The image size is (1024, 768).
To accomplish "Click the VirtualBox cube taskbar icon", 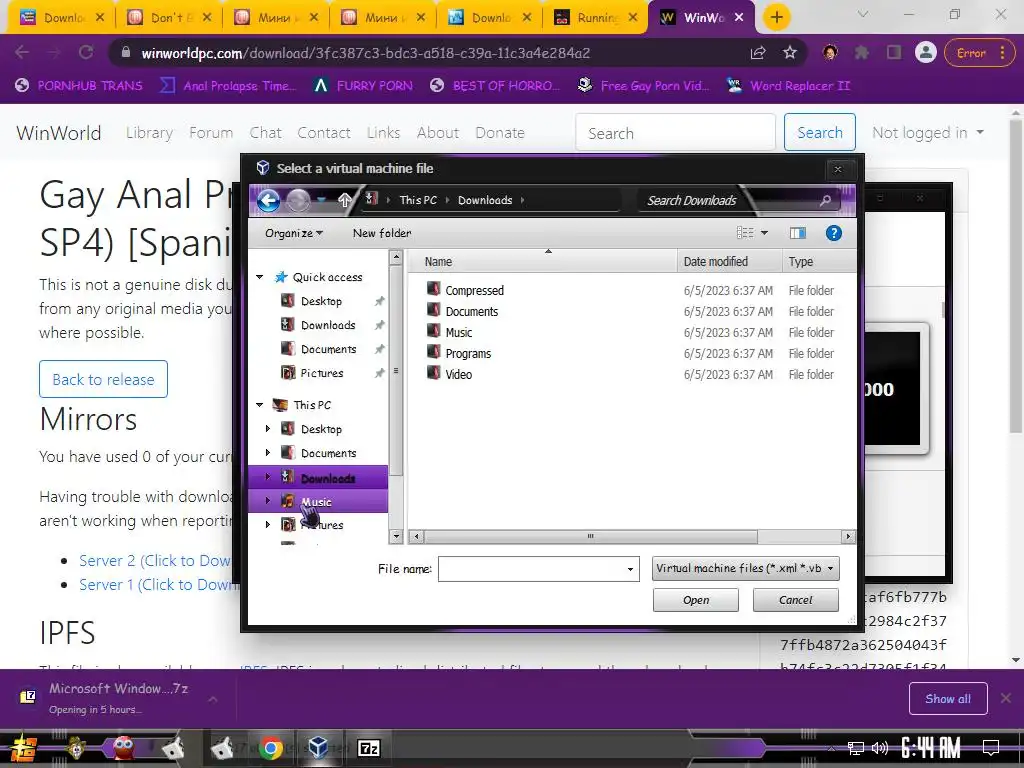I will (x=318, y=748).
